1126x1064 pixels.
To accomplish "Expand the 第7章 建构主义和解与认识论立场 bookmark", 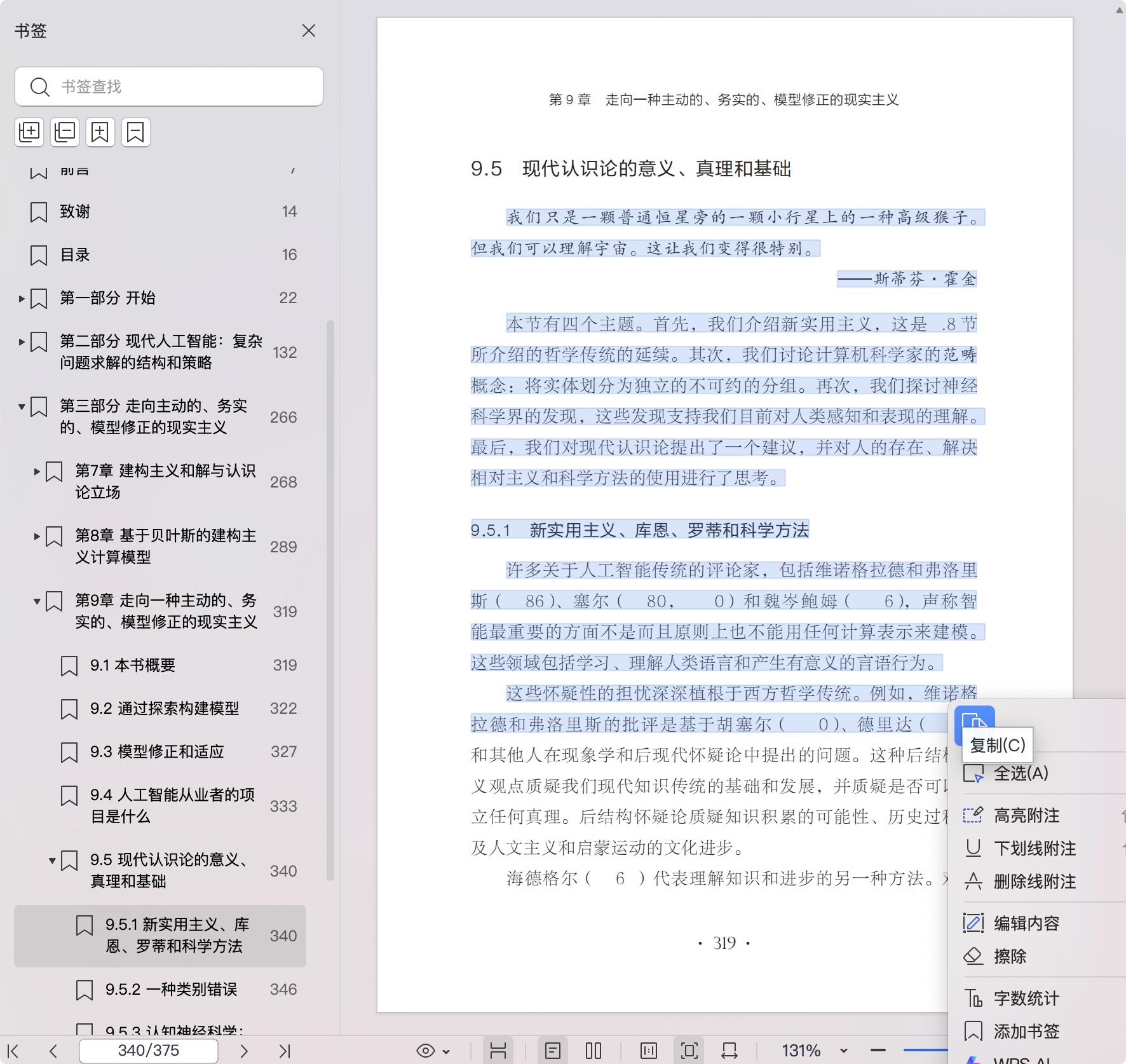I will pyautogui.click(x=36, y=473).
